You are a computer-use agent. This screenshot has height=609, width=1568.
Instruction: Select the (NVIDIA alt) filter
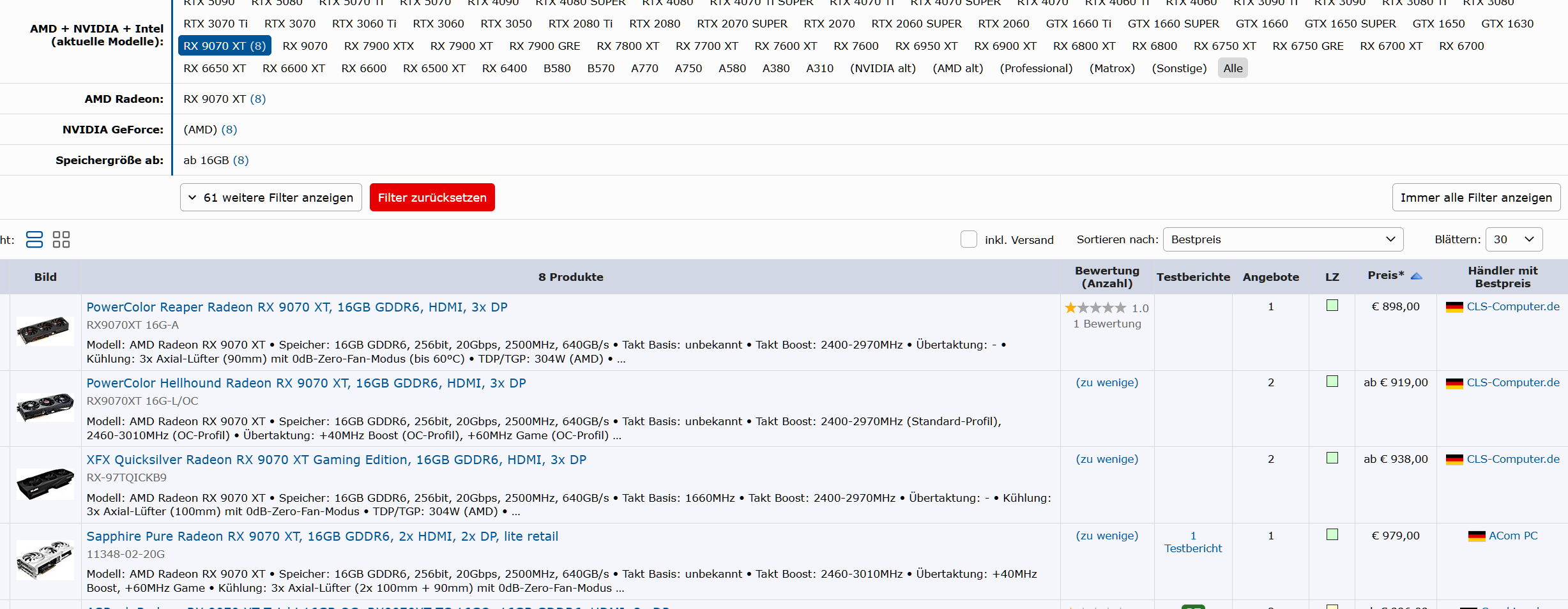click(883, 68)
